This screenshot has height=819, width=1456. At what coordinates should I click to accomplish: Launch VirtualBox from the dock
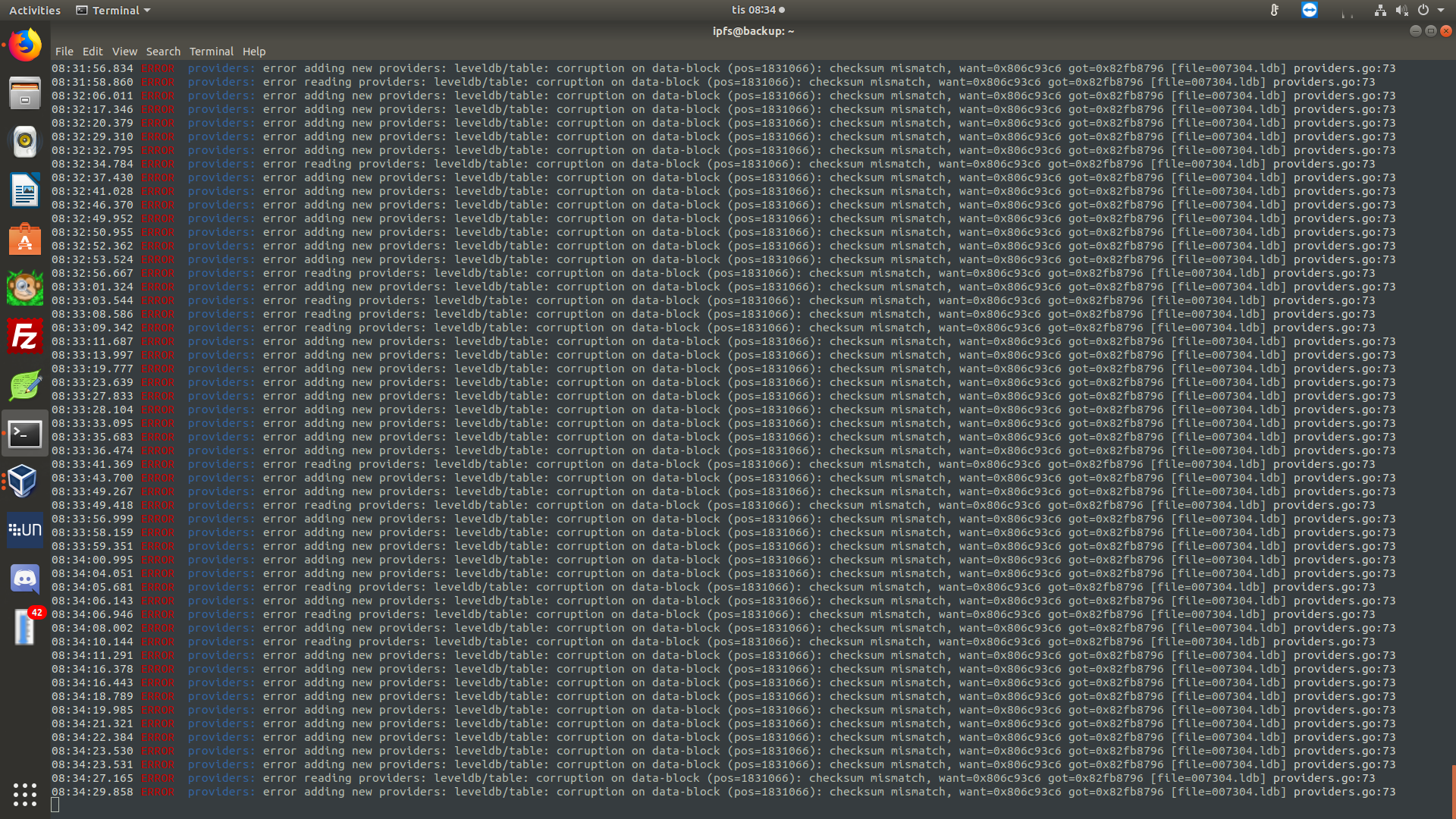[x=25, y=482]
